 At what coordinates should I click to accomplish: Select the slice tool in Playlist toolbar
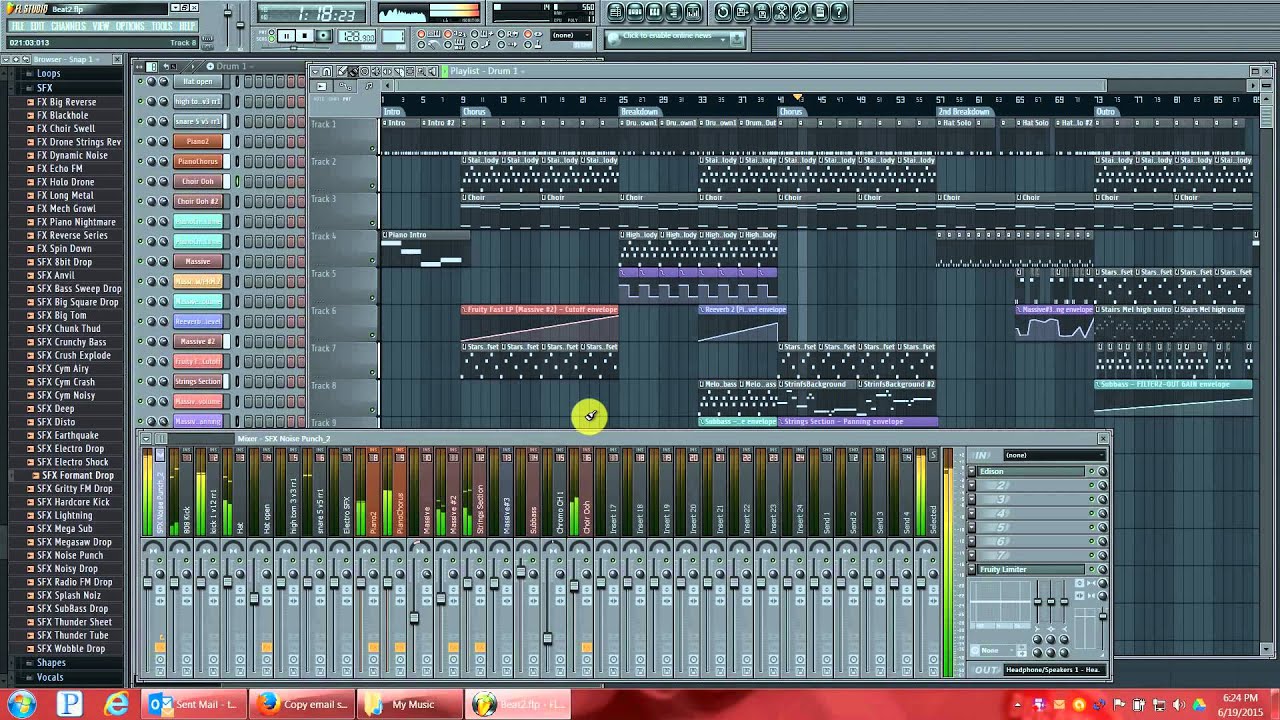(x=398, y=71)
